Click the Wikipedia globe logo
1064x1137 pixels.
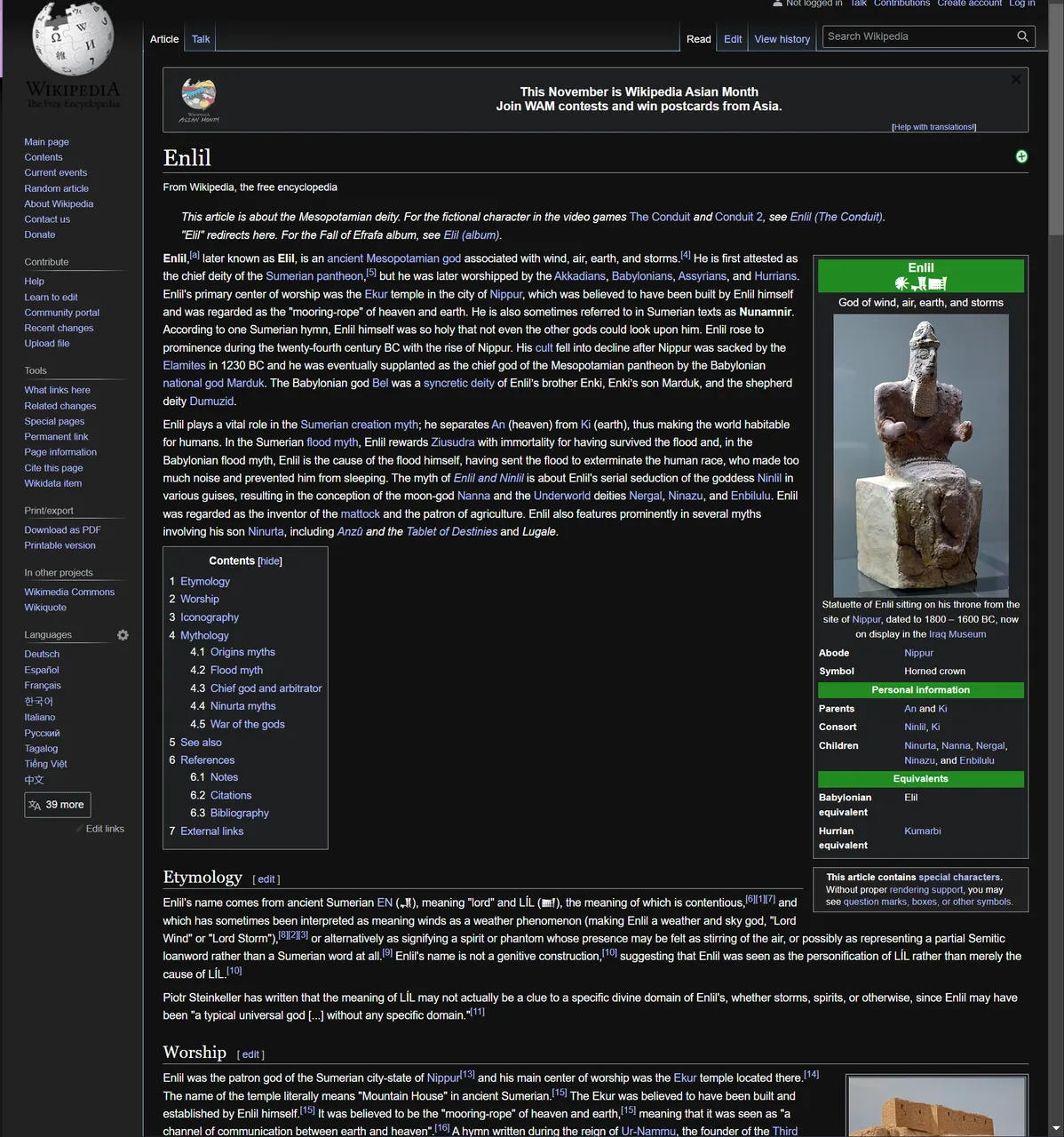coord(73,40)
